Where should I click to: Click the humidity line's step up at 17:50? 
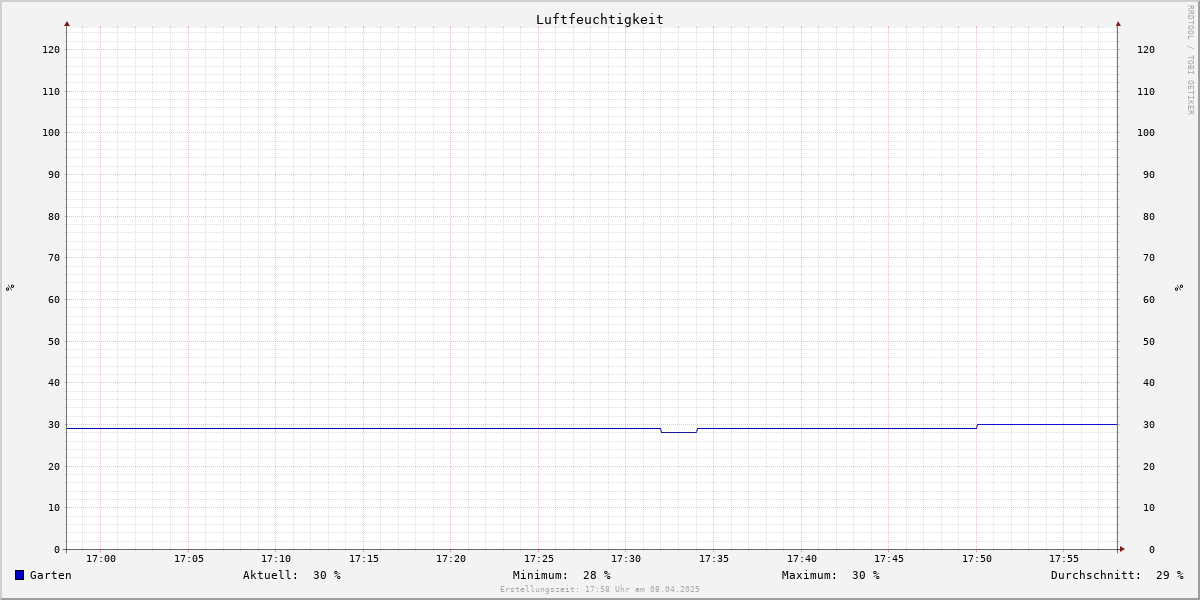tap(977, 426)
